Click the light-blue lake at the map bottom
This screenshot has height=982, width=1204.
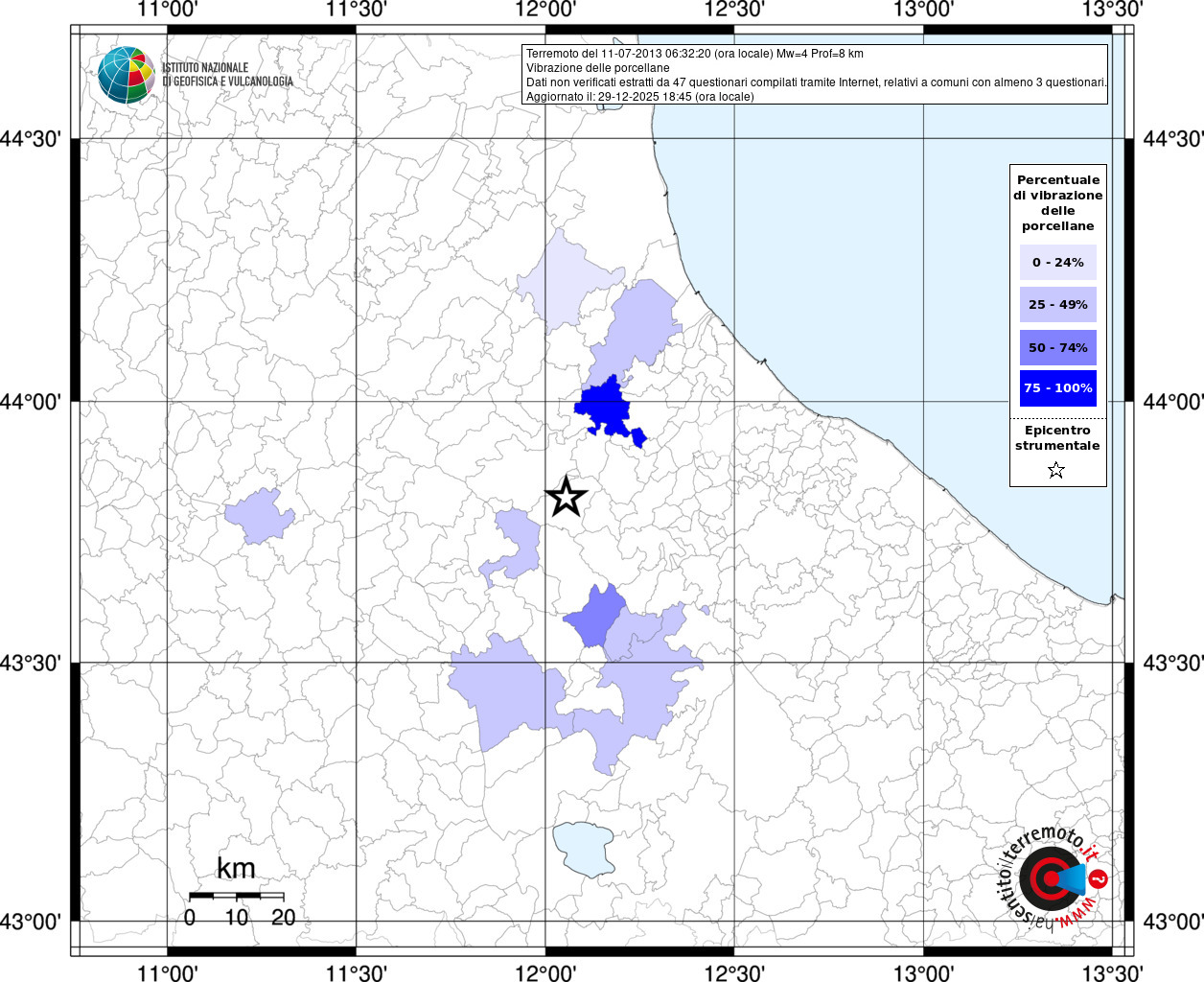point(584,850)
